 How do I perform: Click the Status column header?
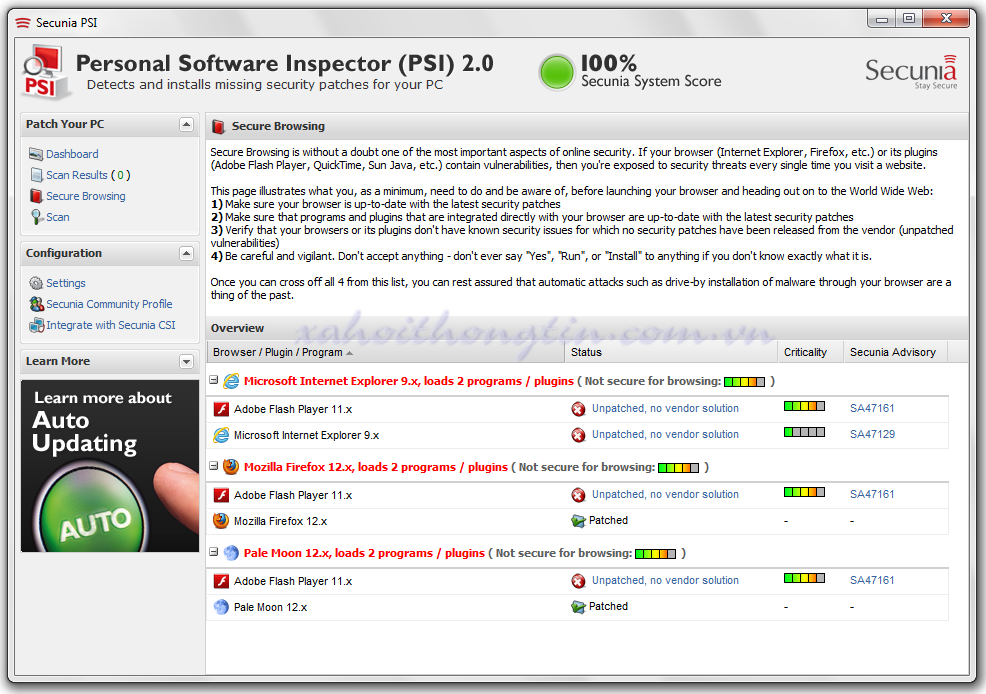(x=671, y=352)
